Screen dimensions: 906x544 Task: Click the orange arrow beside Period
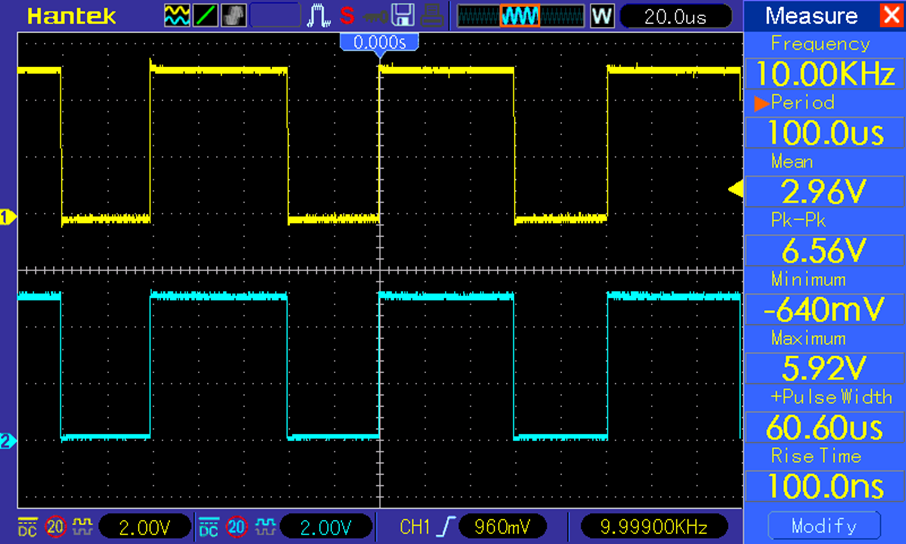761,103
